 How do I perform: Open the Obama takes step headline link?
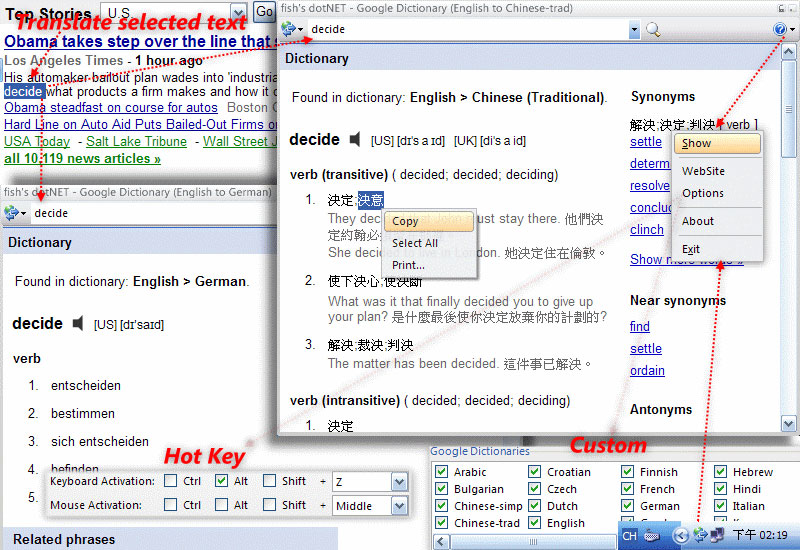point(140,41)
